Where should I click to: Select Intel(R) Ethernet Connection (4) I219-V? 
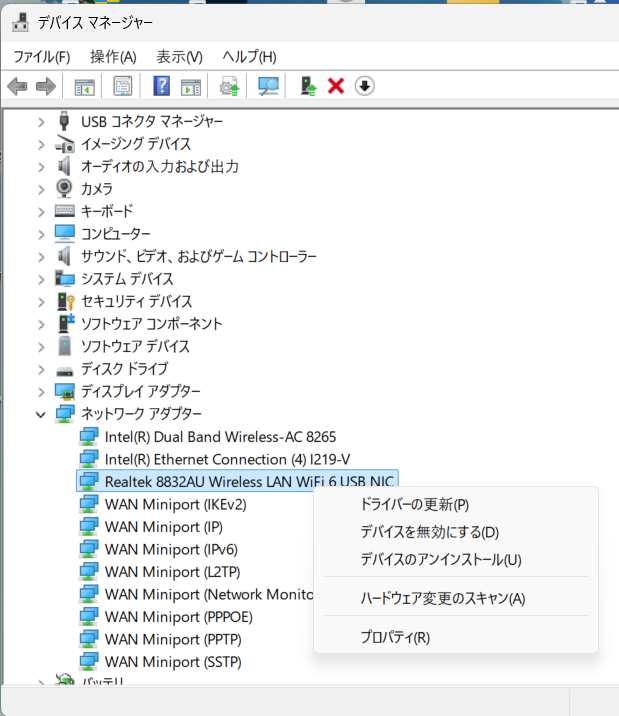[227, 459]
